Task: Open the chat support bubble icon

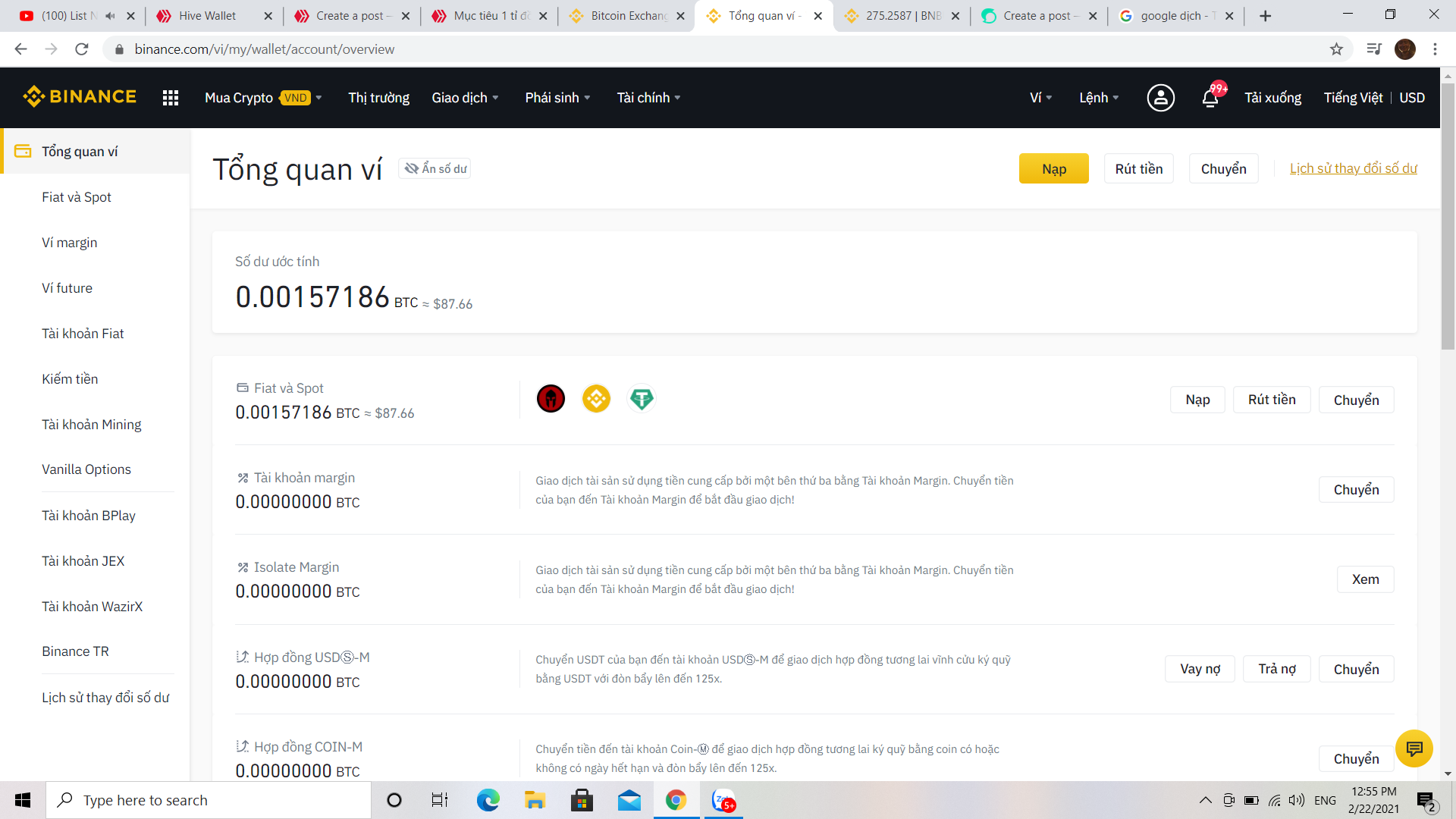Action: pos(1414,748)
